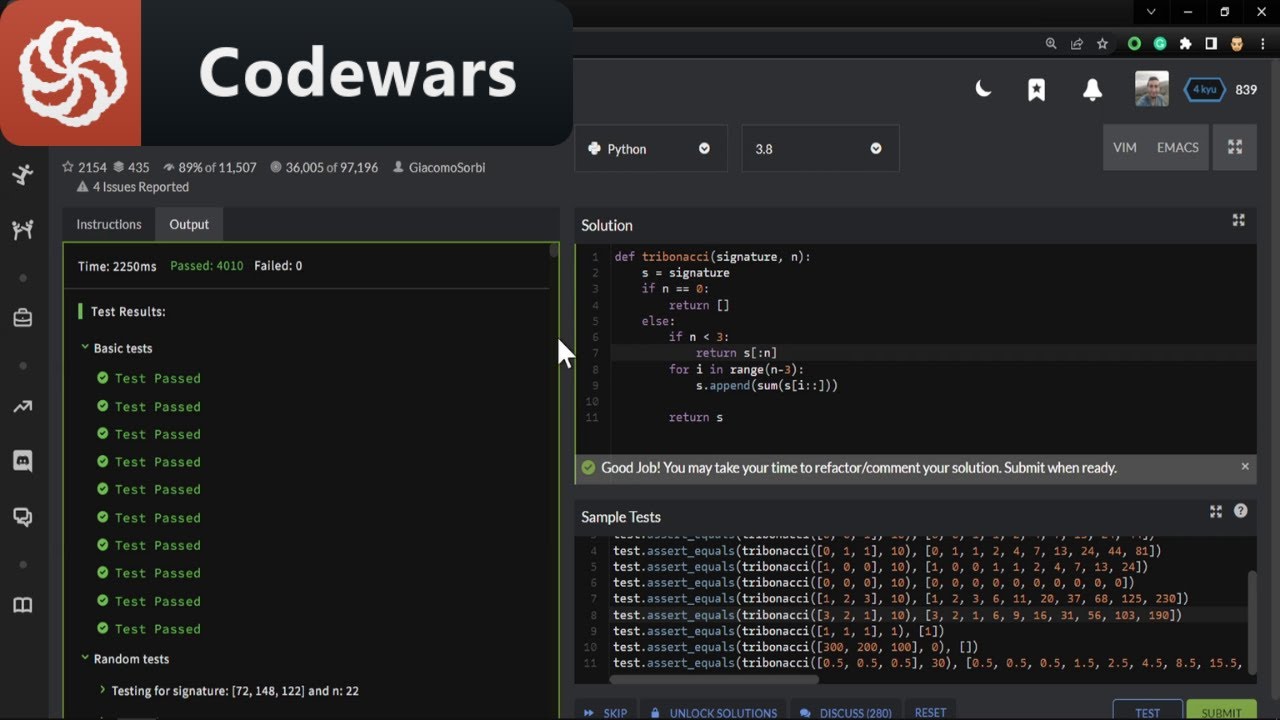1280x720 pixels.
Task: Open the Discord sidebar icon
Action: [22, 461]
